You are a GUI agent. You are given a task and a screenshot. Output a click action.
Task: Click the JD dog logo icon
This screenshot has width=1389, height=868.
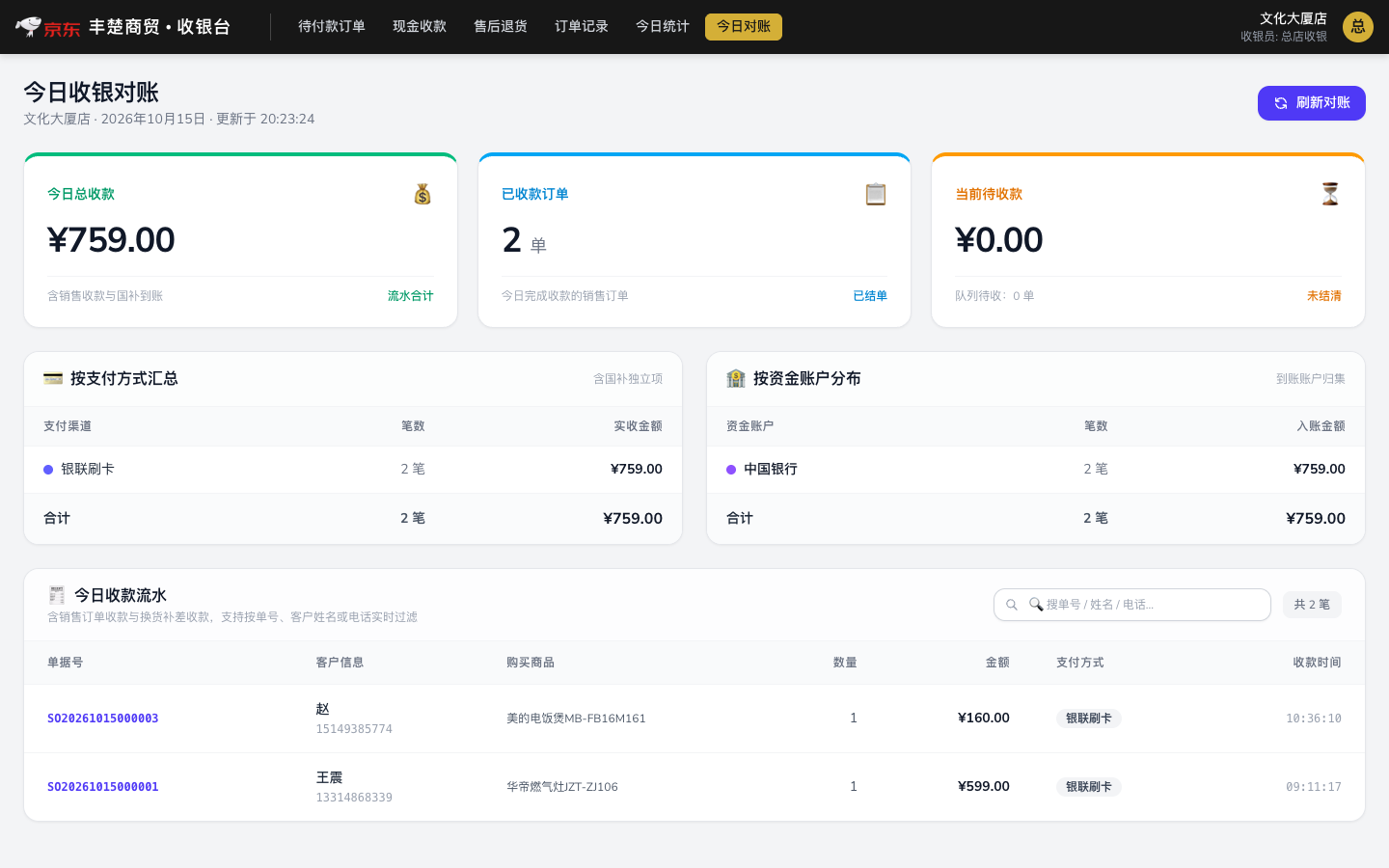pos(29,26)
